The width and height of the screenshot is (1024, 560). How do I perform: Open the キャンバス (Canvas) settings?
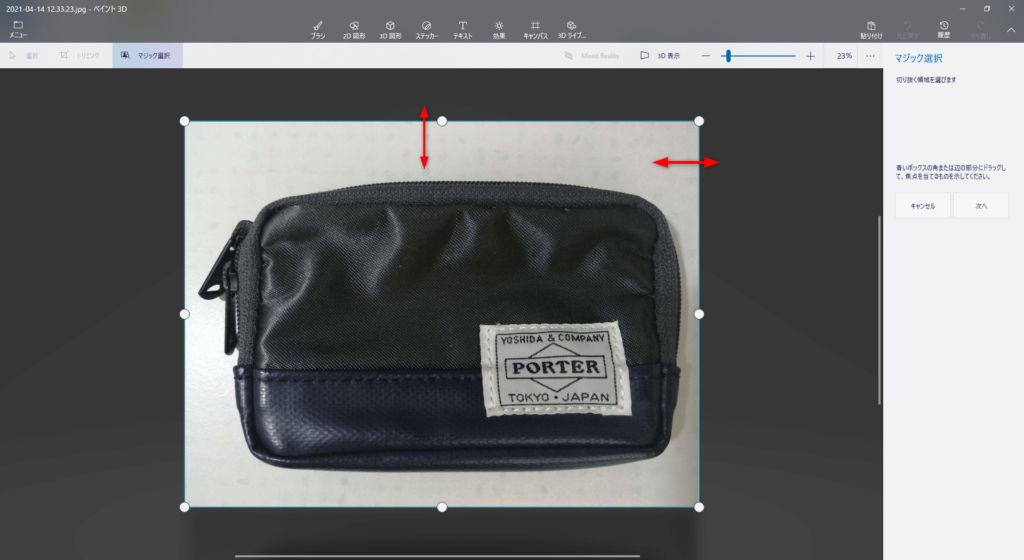536,30
